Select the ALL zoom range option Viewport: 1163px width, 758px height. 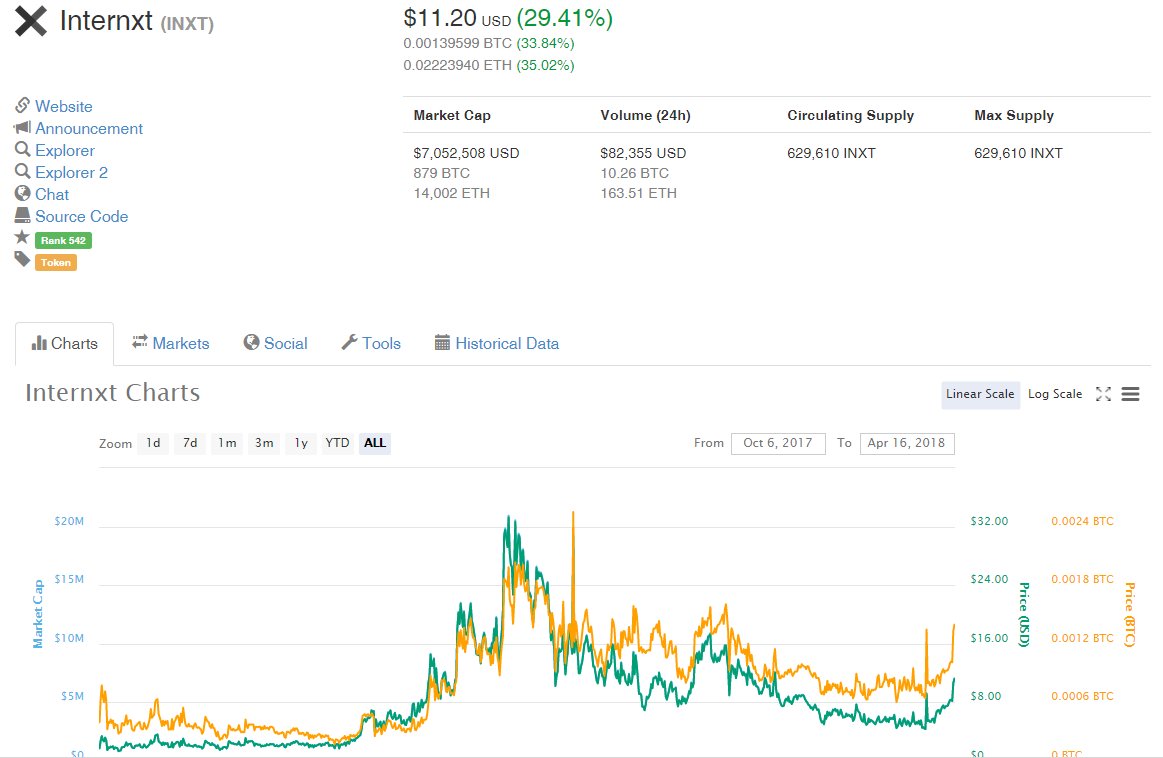click(374, 443)
